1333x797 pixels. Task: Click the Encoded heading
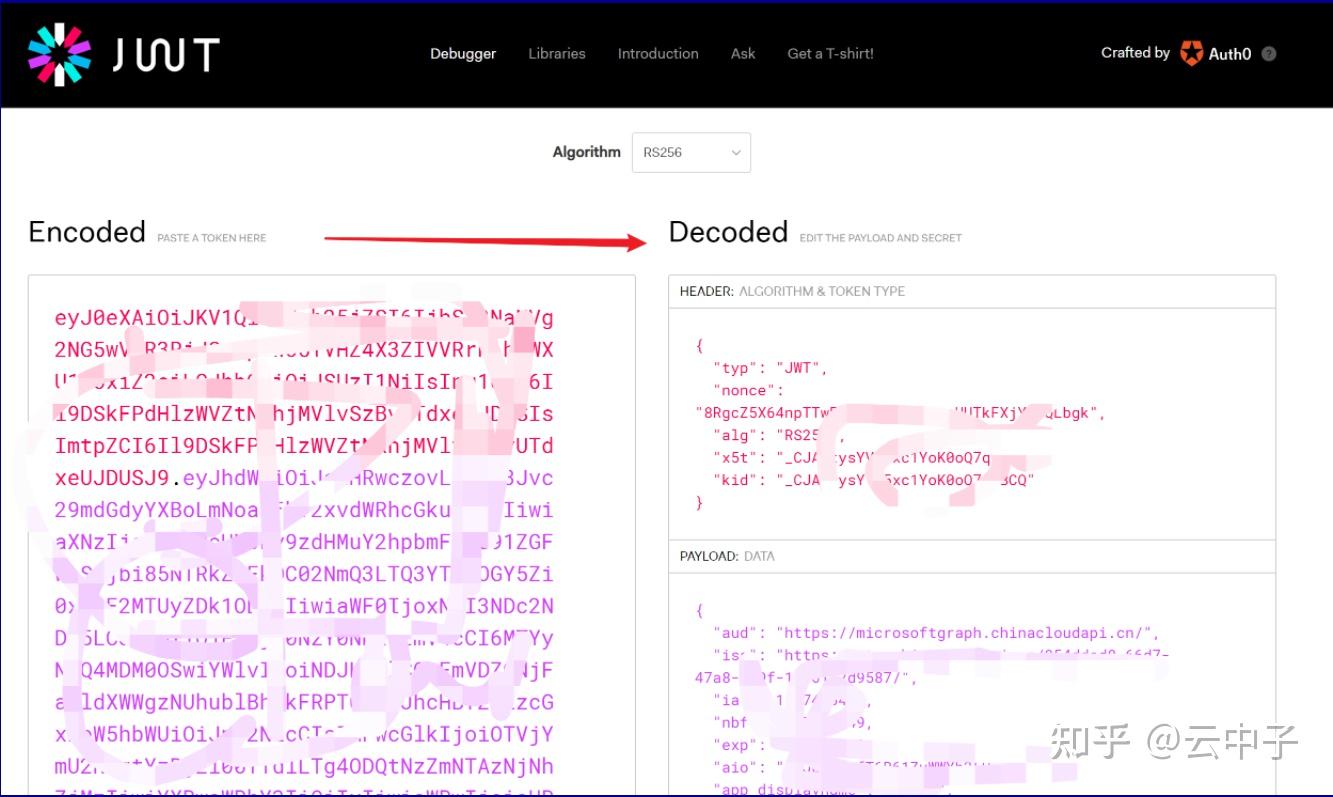(87, 232)
